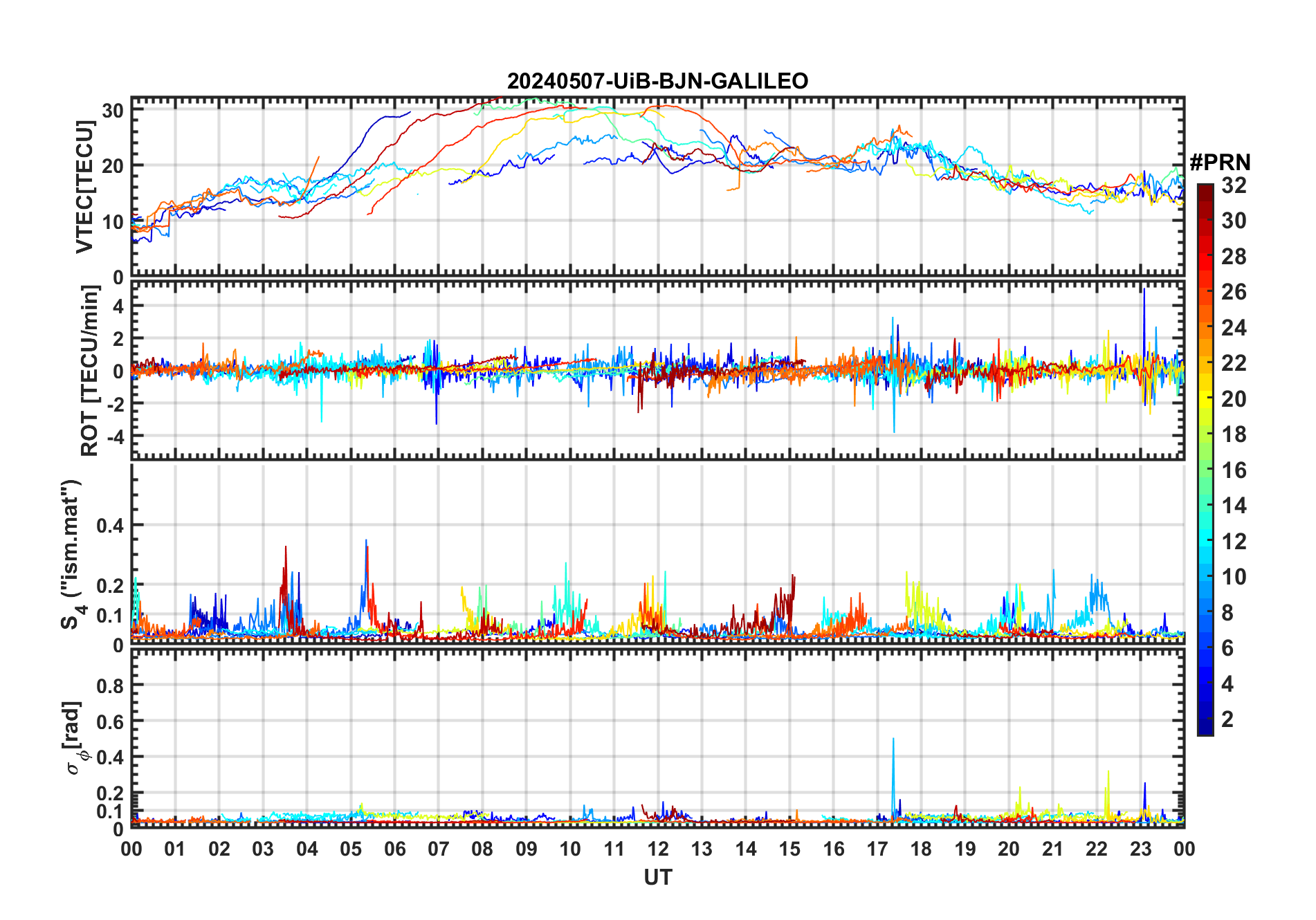Screen dimensions: 1316x920
Task: Select the σφ axis tick label 0.6
Action: 111,721
